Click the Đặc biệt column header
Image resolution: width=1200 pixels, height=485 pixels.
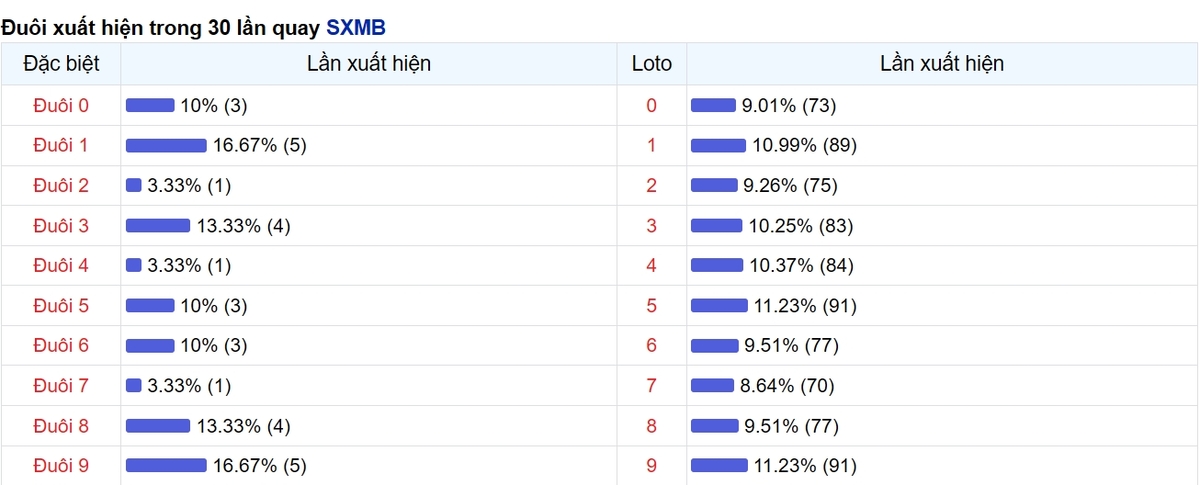(x=61, y=64)
